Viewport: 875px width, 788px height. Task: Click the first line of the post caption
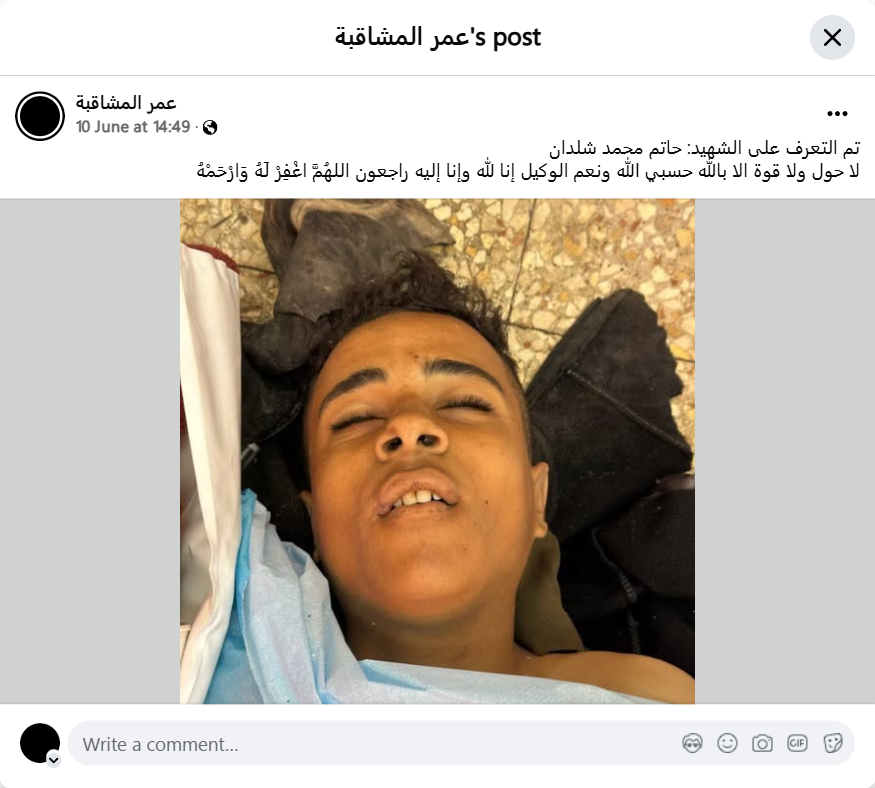click(704, 148)
